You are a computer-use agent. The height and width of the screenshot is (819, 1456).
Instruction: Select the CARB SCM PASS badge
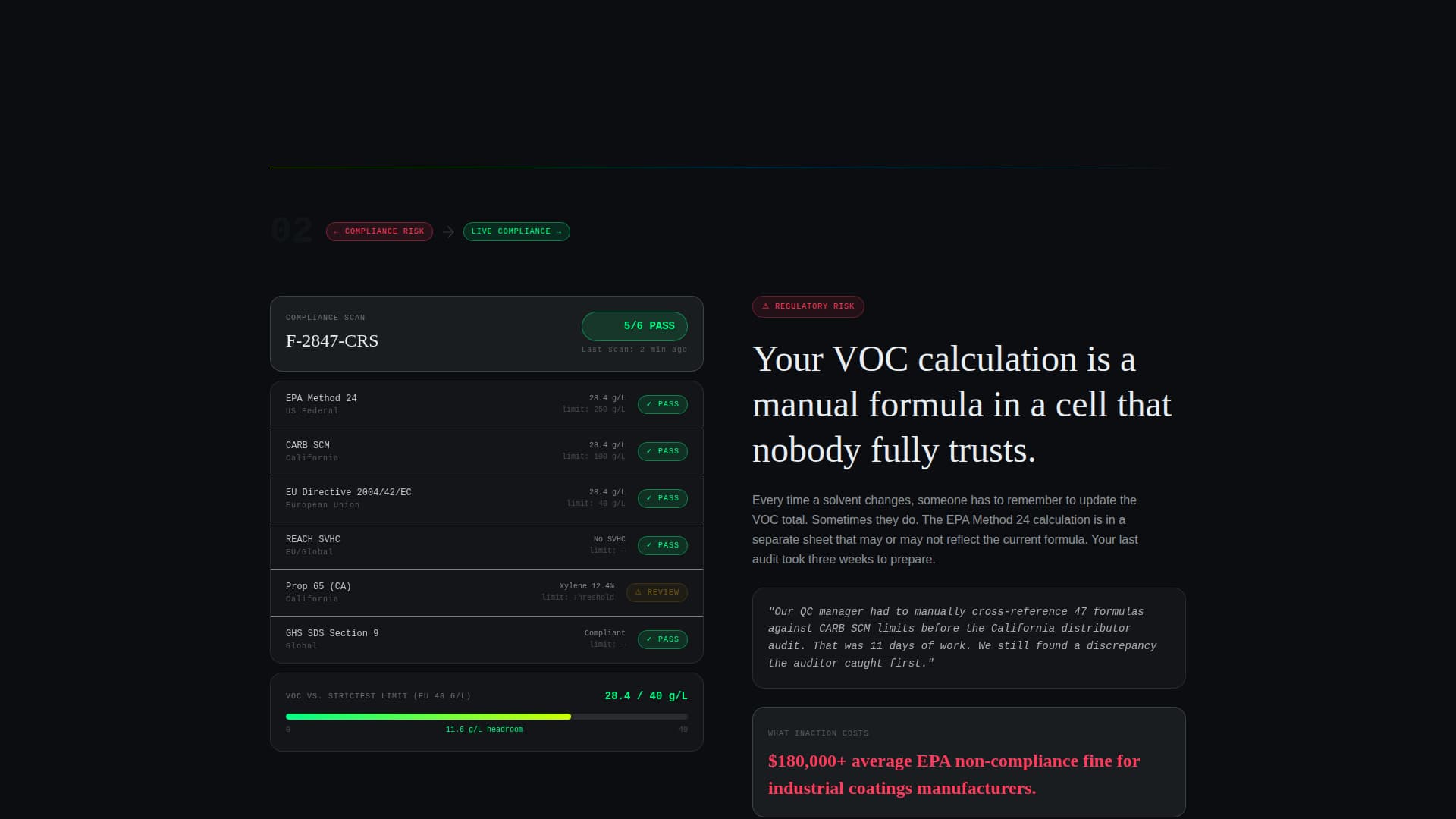[x=663, y=451]
